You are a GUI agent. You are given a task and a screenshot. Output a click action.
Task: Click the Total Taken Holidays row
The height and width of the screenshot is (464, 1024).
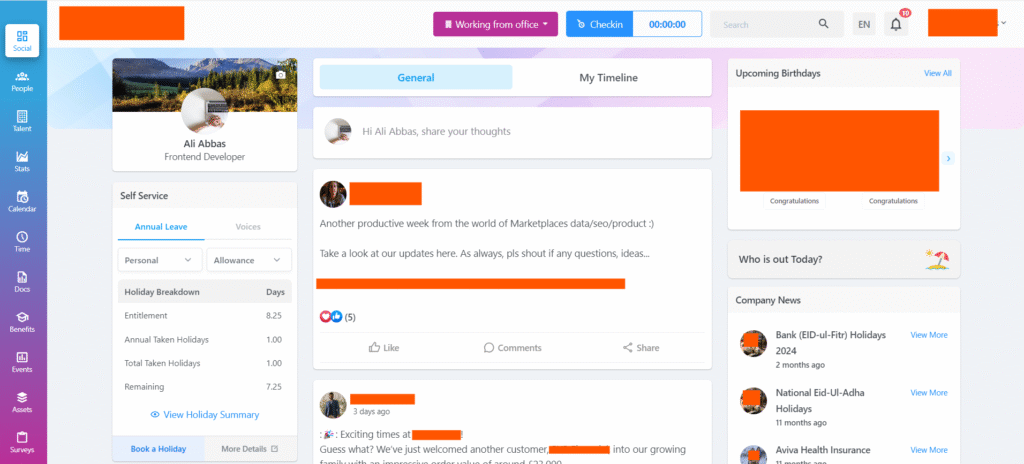tap(204, 363)
